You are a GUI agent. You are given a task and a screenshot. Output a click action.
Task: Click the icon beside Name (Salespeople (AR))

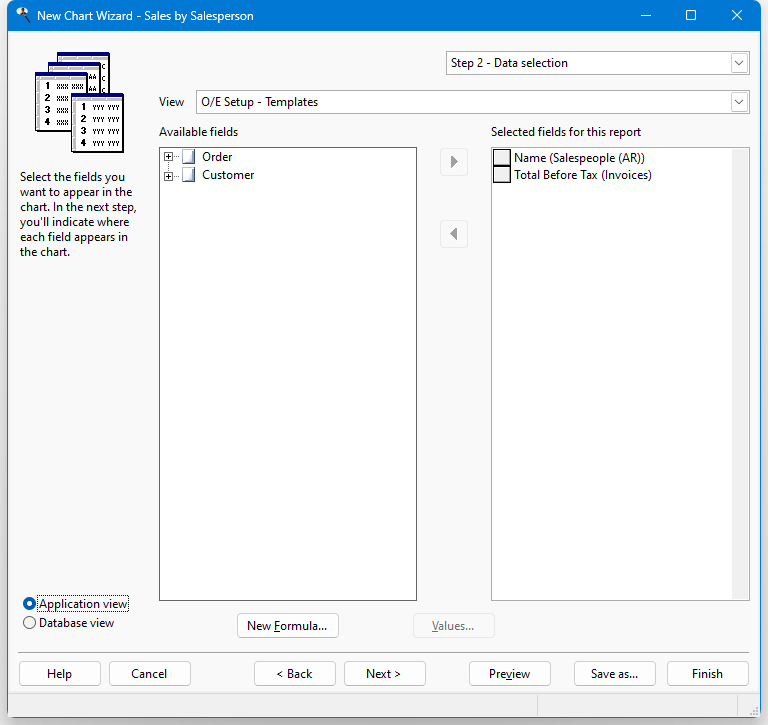tap(502, 158)
